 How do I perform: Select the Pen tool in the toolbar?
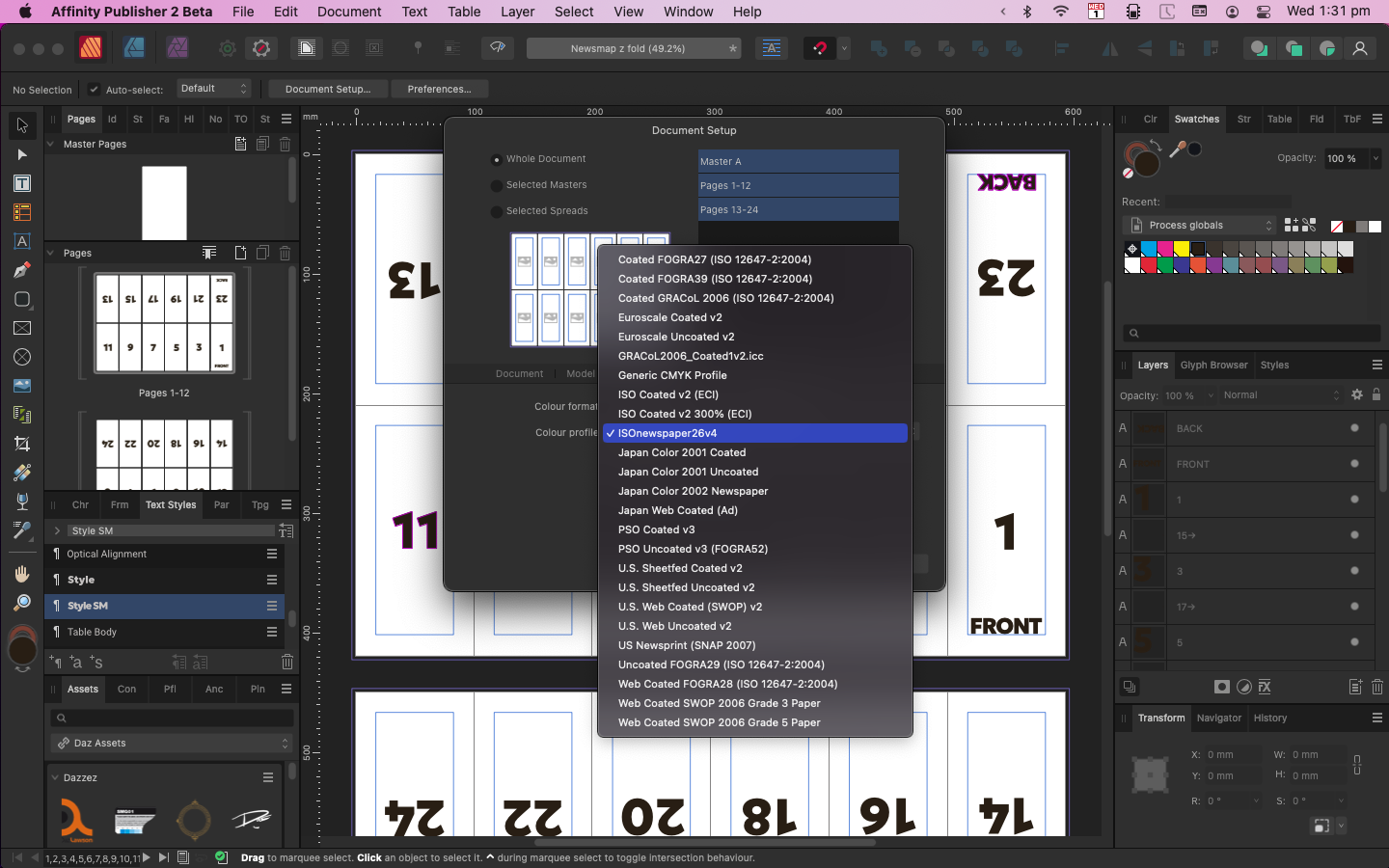tap(21, 270)
